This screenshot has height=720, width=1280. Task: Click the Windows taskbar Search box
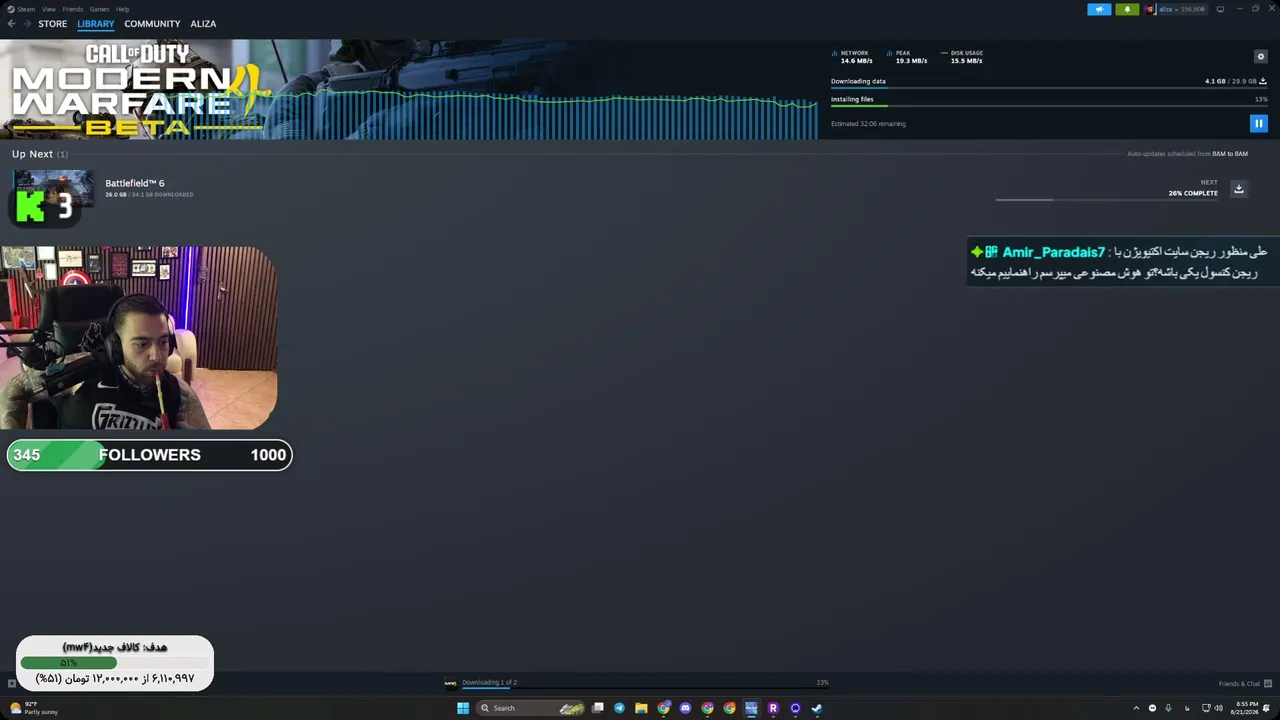(532, 708)
